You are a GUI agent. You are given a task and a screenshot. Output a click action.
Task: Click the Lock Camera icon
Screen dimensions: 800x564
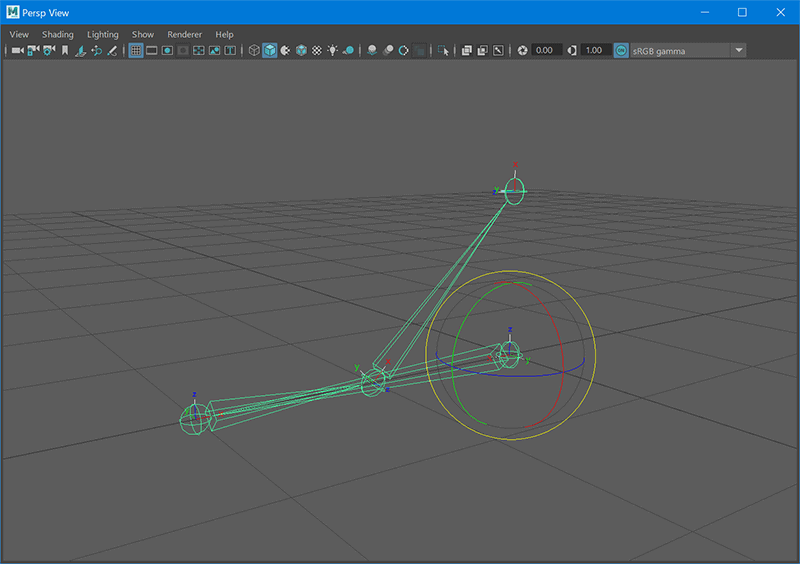33,50
